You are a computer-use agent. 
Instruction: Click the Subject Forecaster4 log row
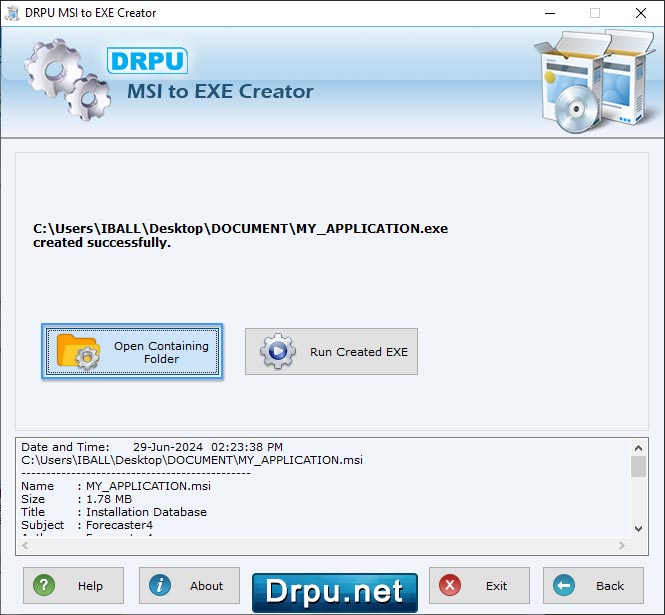click(87, 525)
